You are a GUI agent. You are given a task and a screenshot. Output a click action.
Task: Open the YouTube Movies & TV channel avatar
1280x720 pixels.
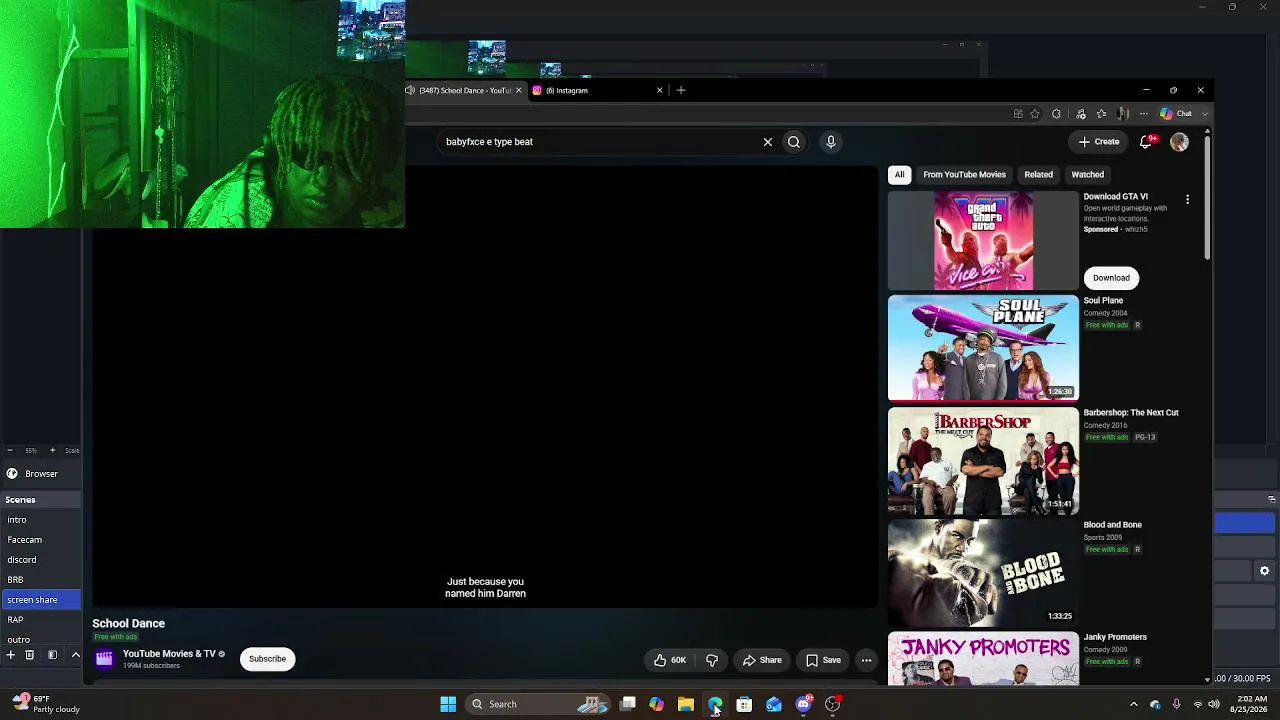coord(104,658)
